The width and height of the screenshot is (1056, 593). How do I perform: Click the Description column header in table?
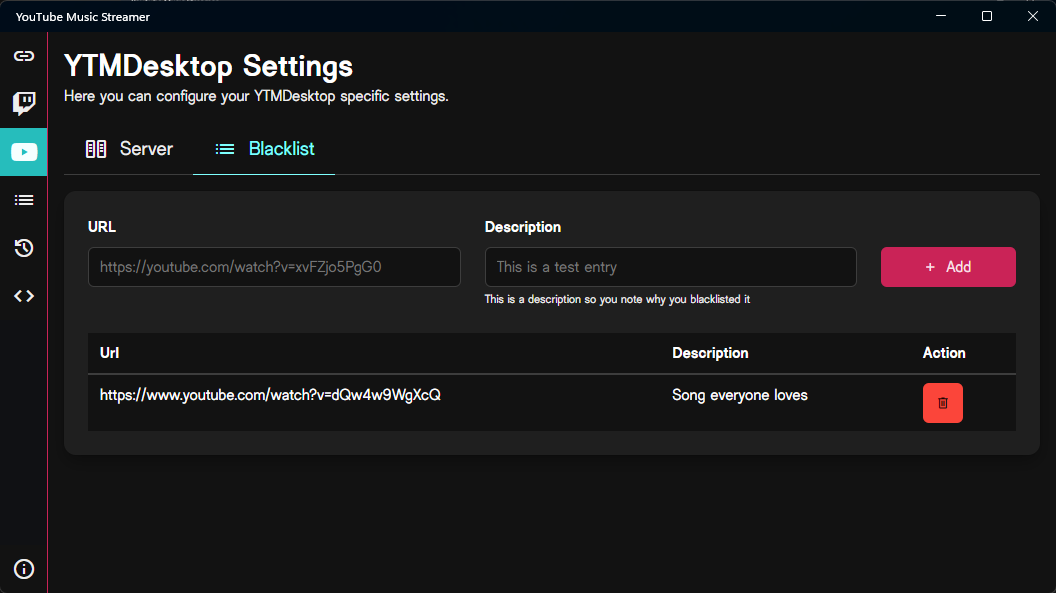[x=710, y=353]
